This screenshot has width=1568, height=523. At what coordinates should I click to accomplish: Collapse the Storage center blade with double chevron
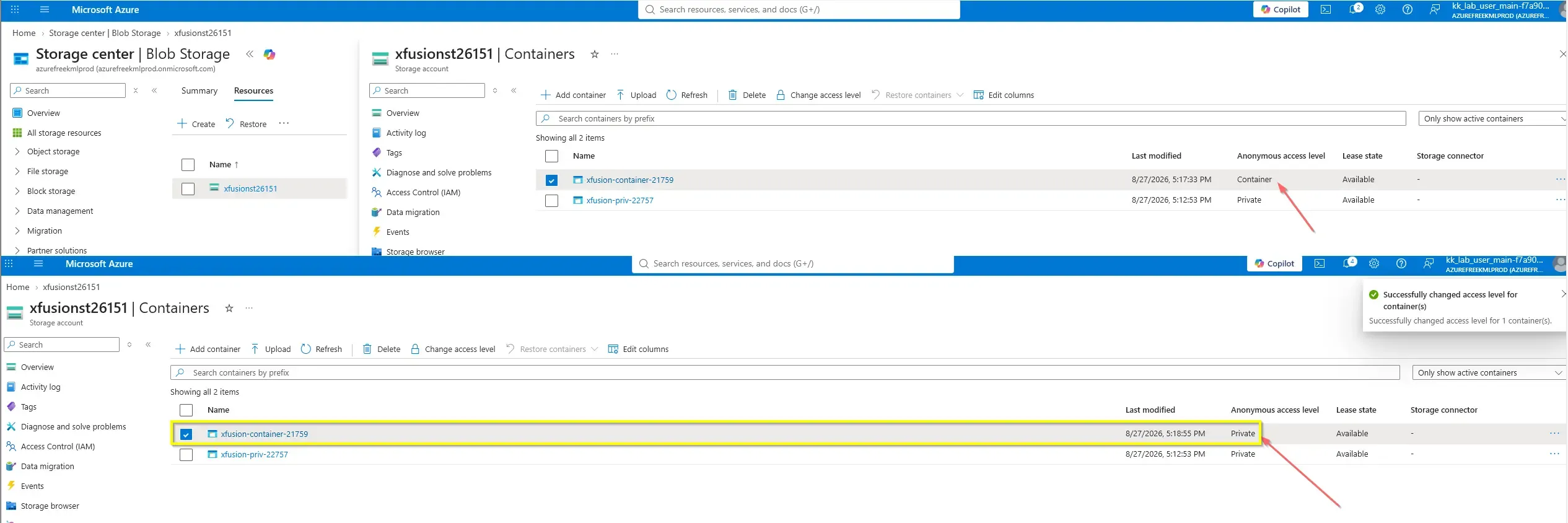point(250,55)
